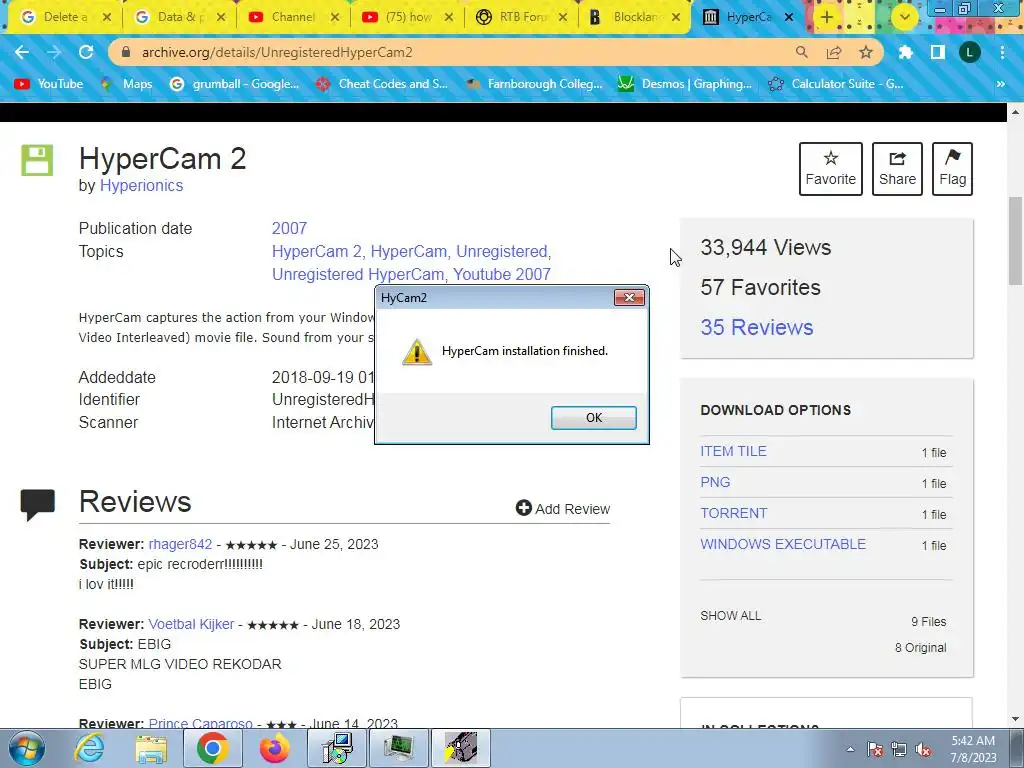
Task: Click the page vertical scrollbar thumb
Action: [1015, 240]
